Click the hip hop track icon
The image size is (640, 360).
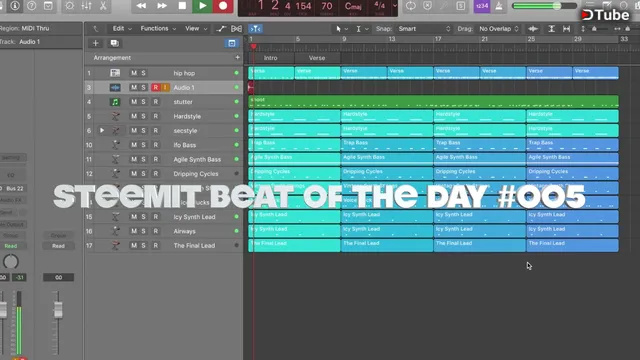pos(115,73)
